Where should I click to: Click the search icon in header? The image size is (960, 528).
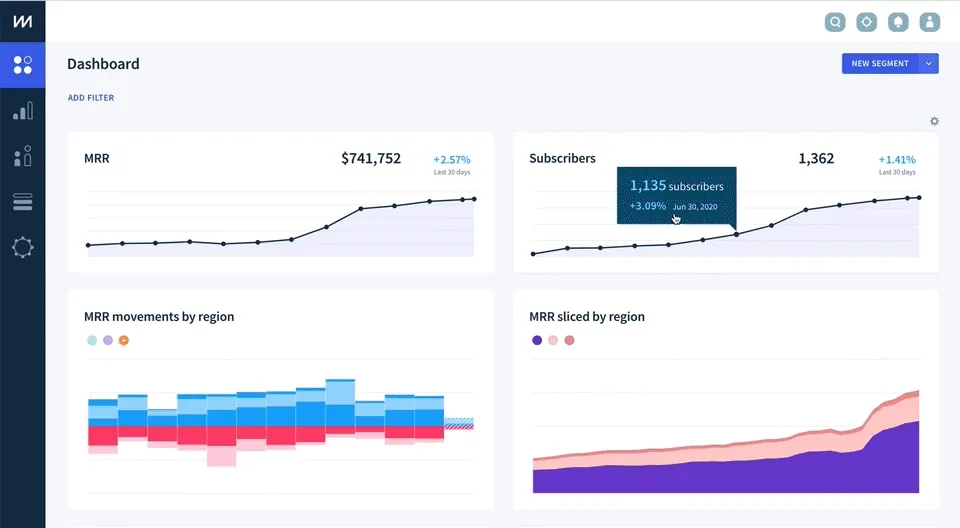pyautogui.click(x=835, y=22)
